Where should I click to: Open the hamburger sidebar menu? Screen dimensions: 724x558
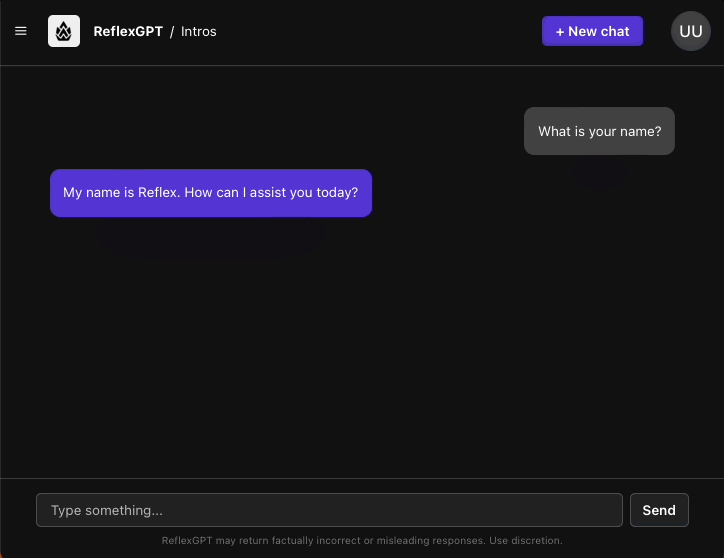pyautogui.click(x=21, y=31)
